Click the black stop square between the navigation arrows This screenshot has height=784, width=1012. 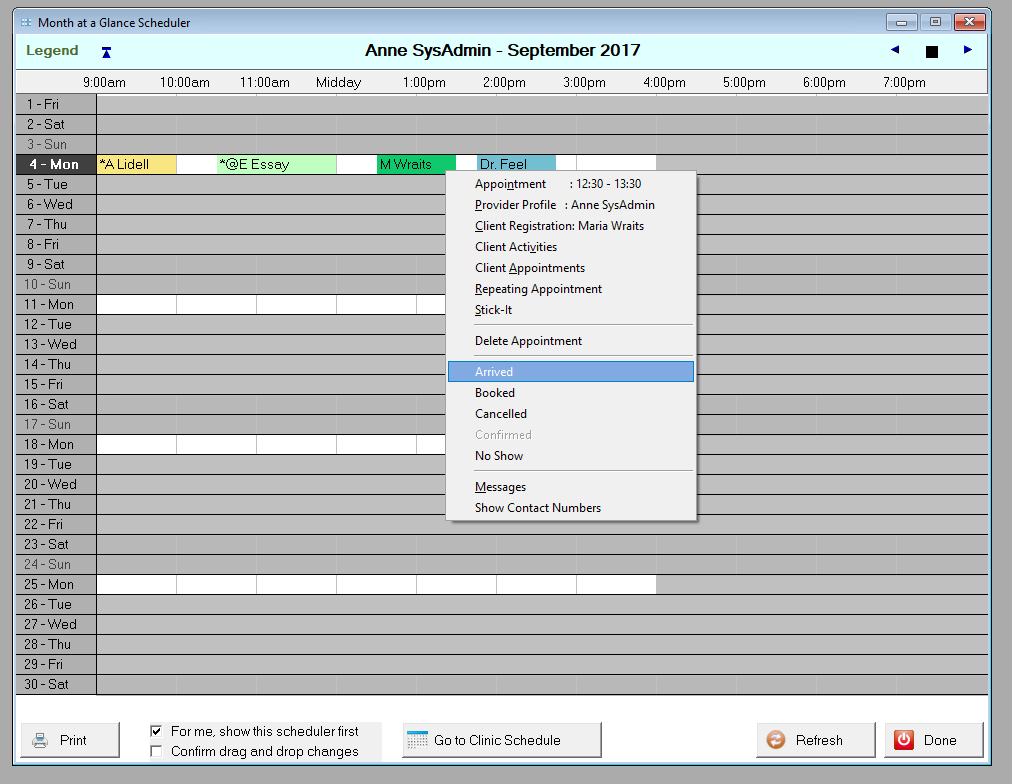point(931,50)
